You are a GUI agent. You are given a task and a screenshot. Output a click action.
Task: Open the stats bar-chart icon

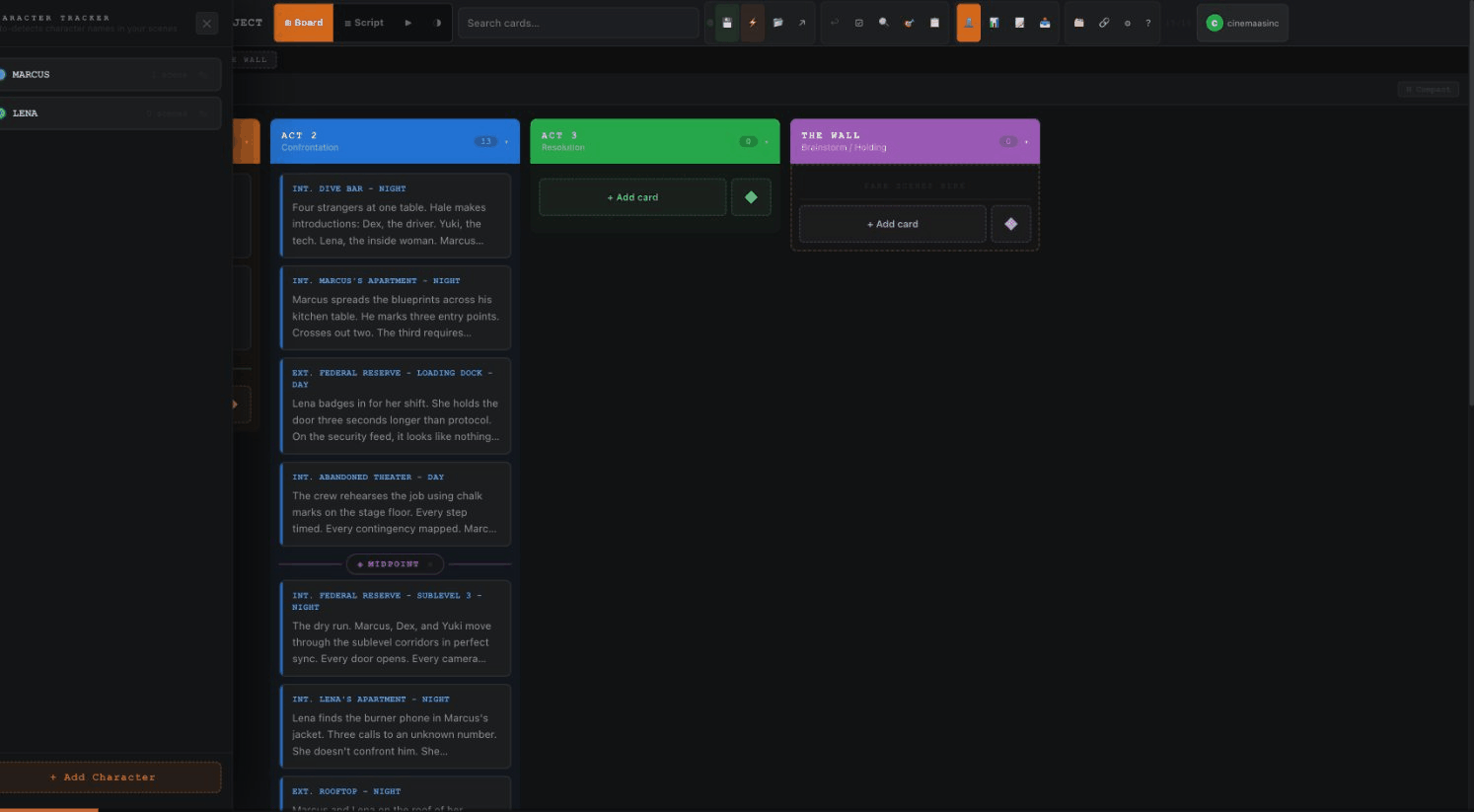click(x=994, y=22)
